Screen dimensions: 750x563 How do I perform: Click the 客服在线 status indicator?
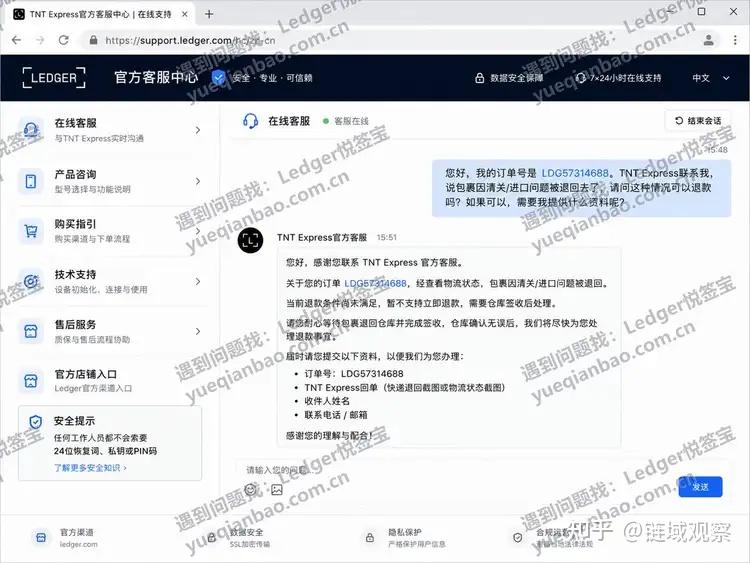346,121
